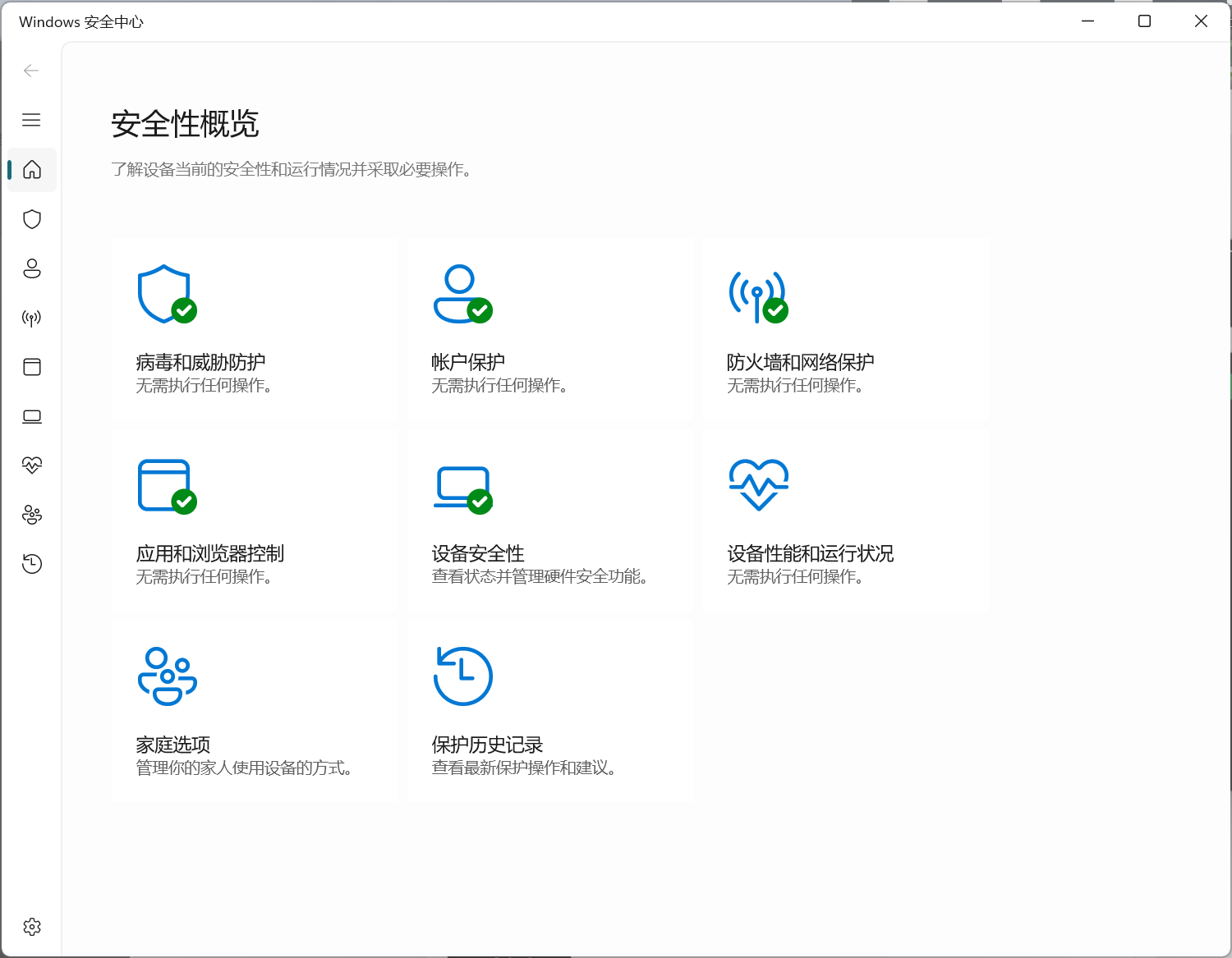Open Family options icon in sidebar
The height and width of the screenshot is (958, 1232).
pos(32,515)
